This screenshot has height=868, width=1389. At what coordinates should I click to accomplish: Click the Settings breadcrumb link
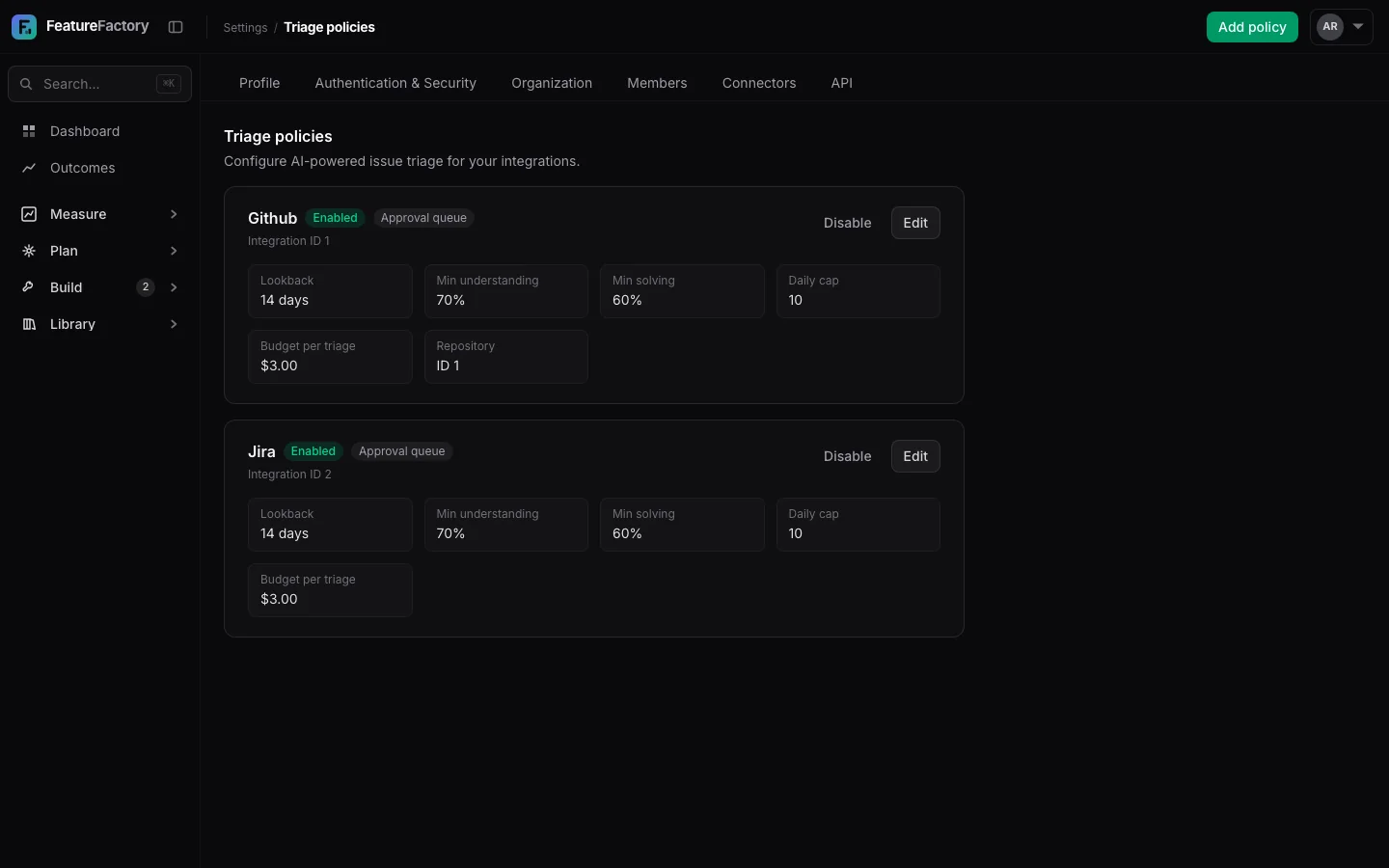point(245,27)
